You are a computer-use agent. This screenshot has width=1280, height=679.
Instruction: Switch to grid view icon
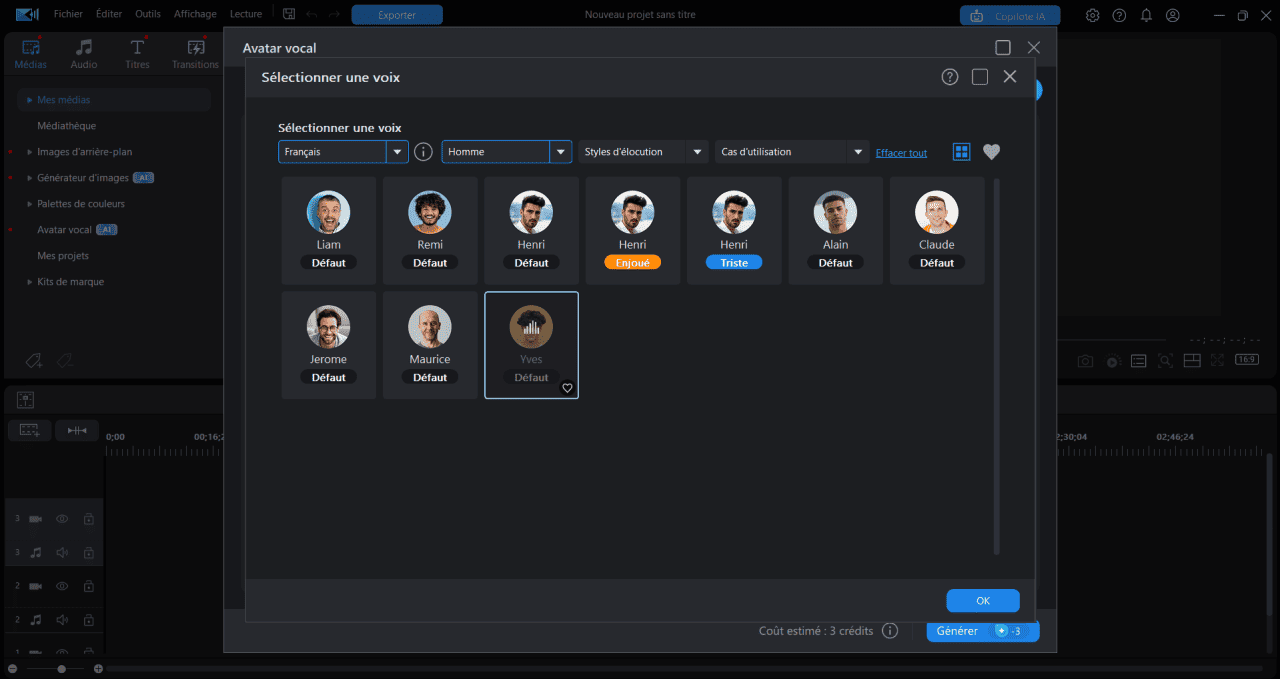961,152
